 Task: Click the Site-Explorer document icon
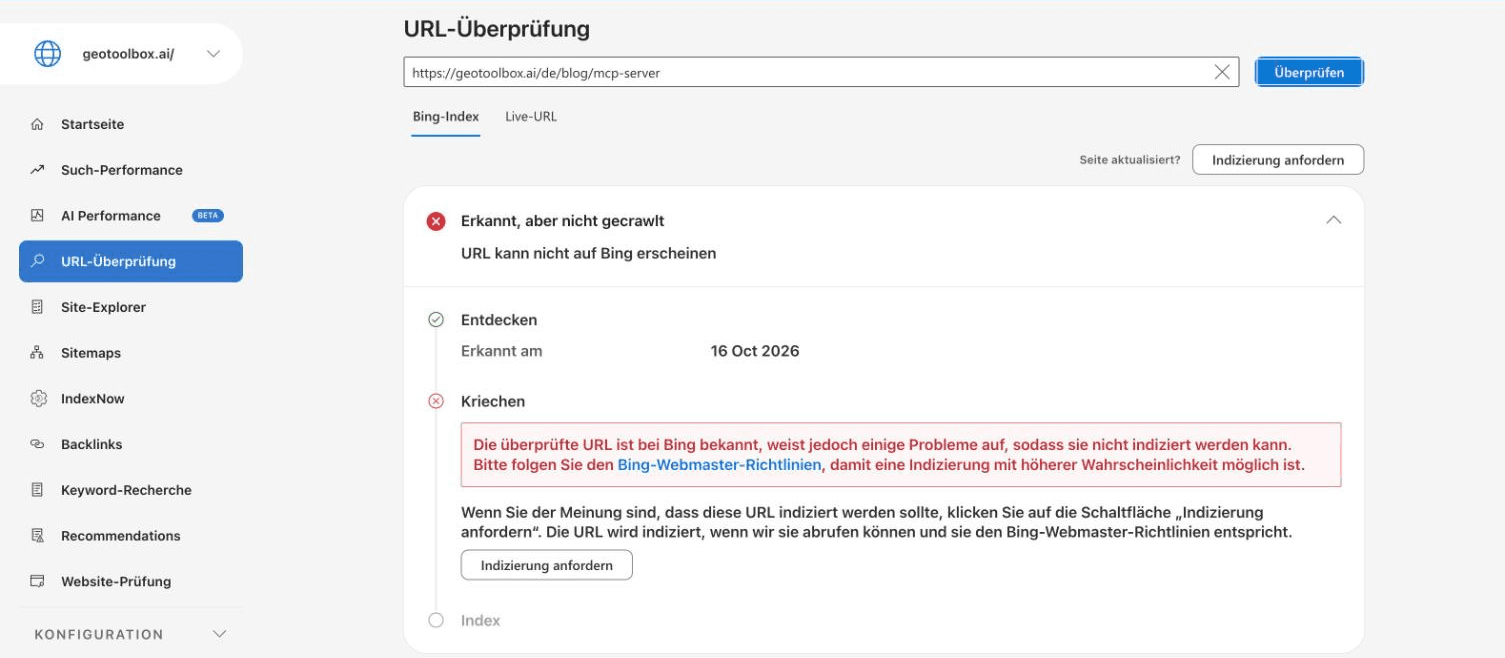[x=38, y=307]
